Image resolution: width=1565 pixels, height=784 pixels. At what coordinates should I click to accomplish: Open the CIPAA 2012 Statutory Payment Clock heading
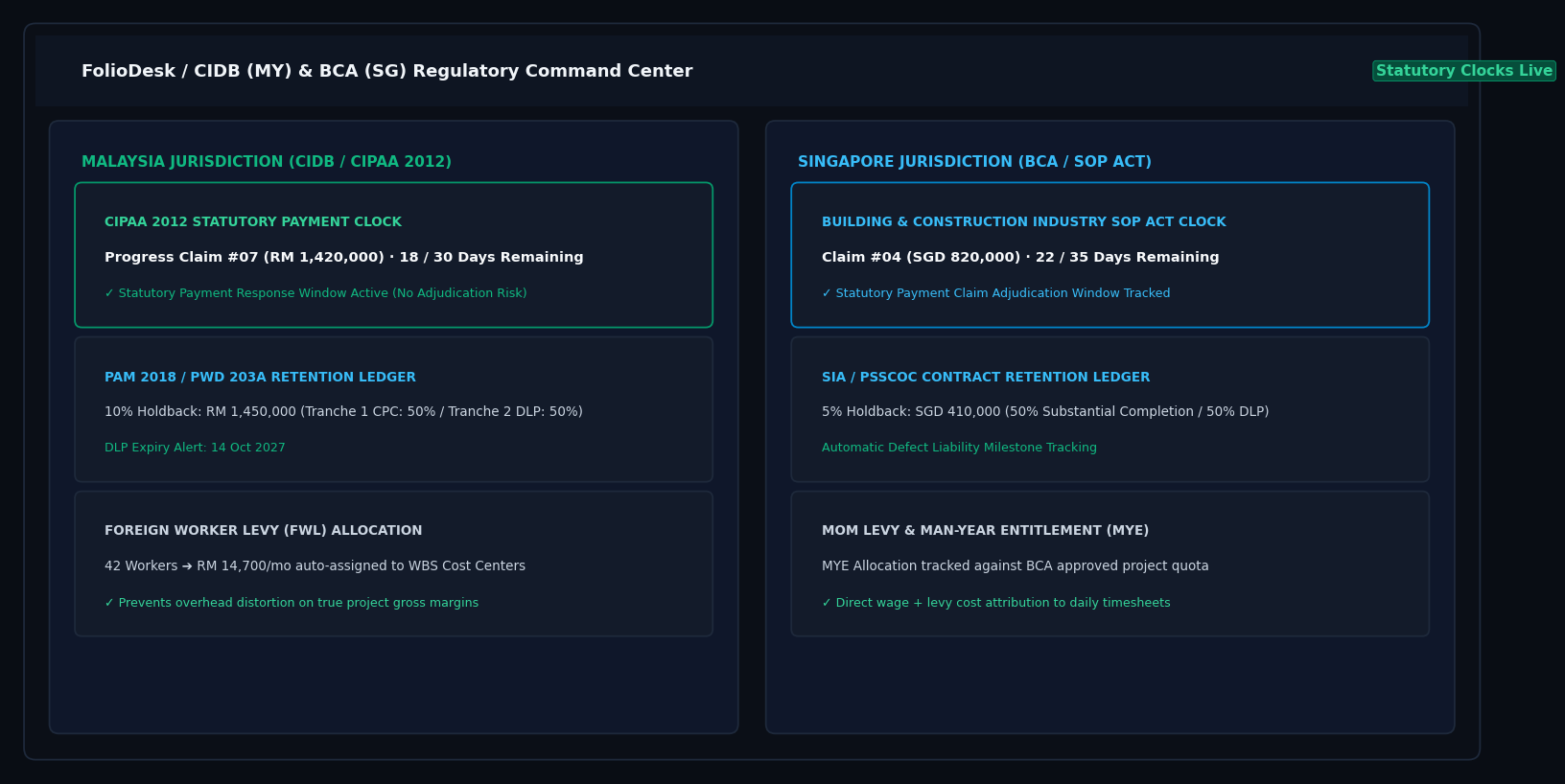(x=253, y=222)
